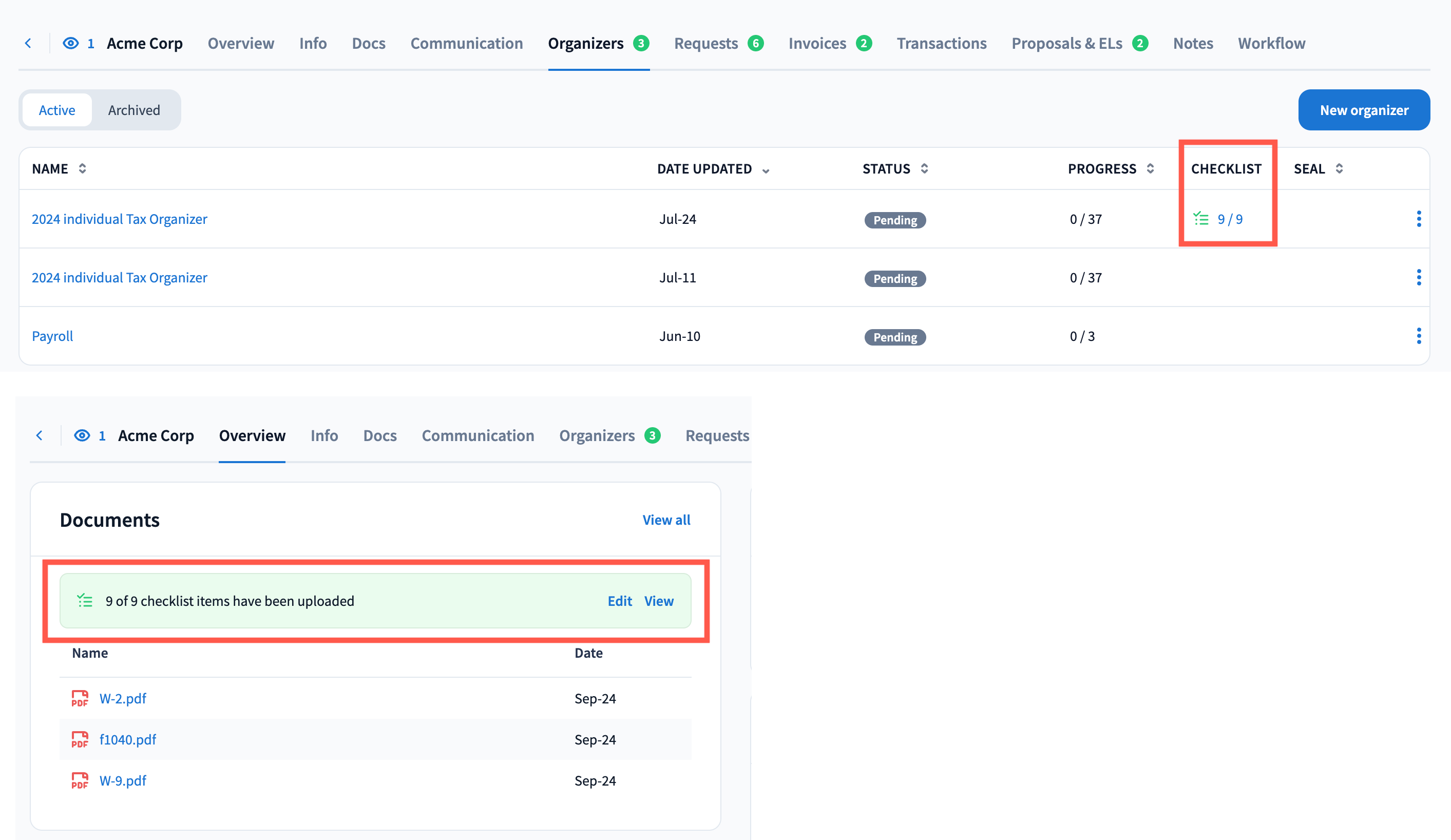The width and height of the screenshot is (1451, 840).
Task: Click the back arrow beside Acme Corp in top header
Action: pos(28,43)
